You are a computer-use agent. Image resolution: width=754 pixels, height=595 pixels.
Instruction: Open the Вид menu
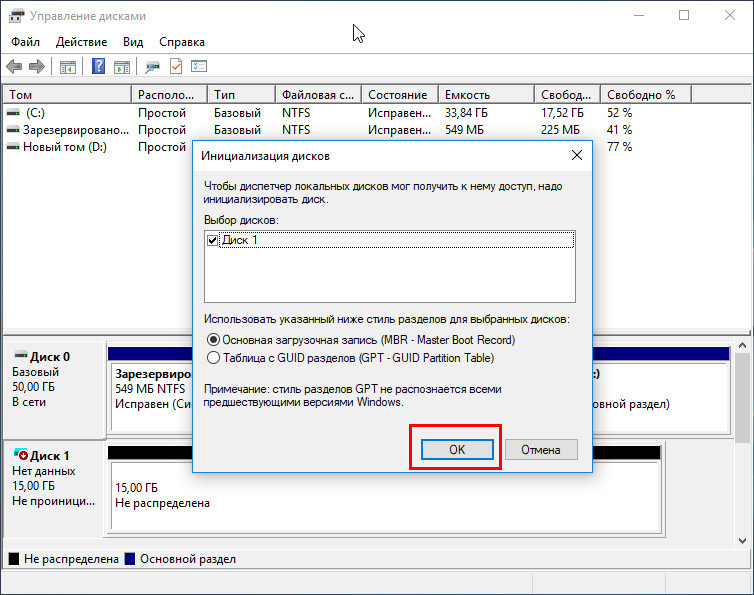point(133,42)
